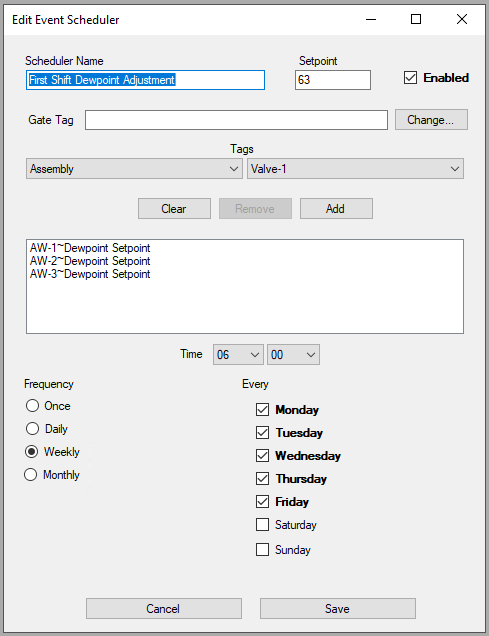Select AW-2~Dewpoint Setpoint in the list

pyautogui.click(x=90, y=261)
